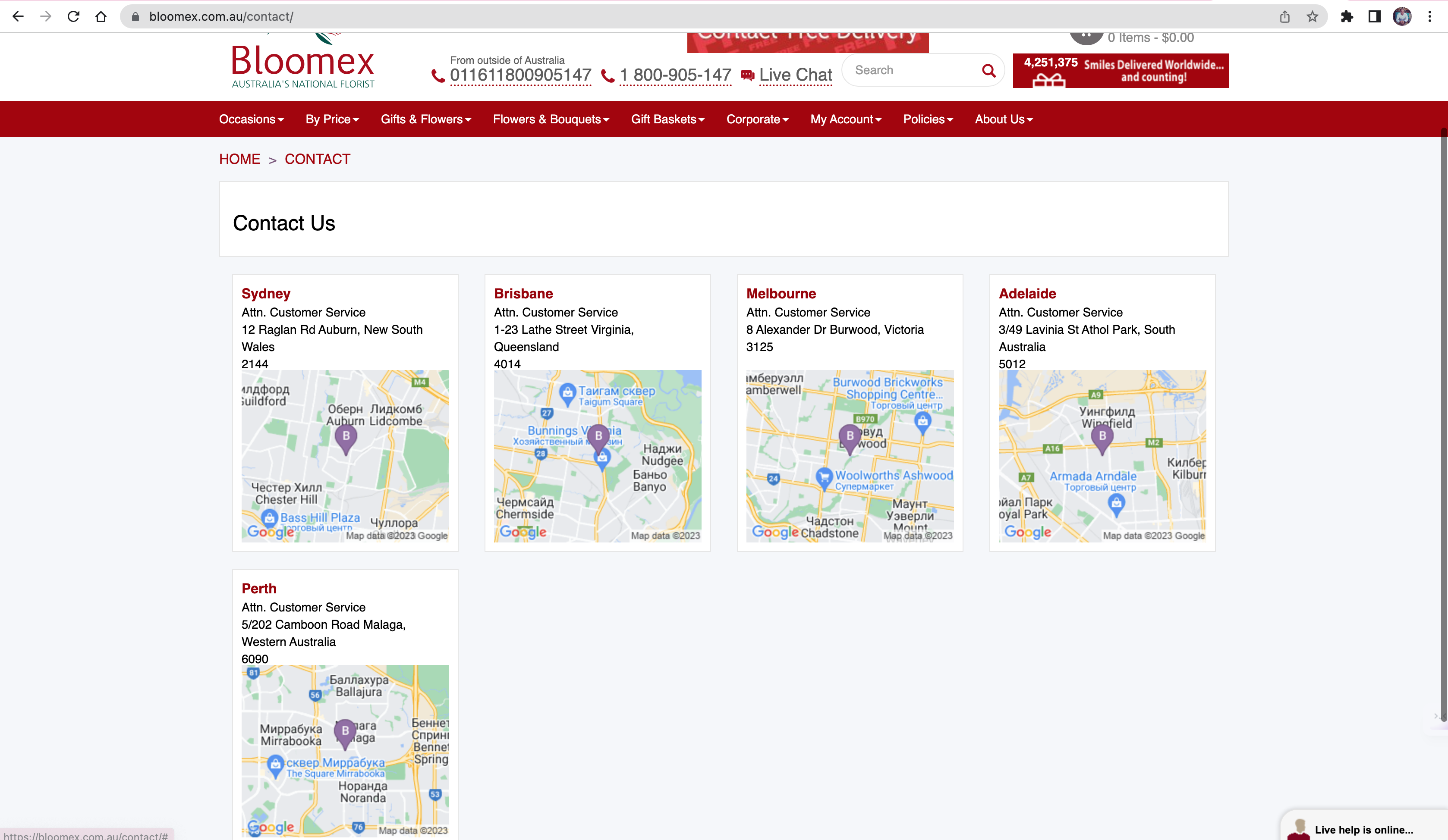Expand the Occasions menu
The height and width of the screenshot is (840, 1448).
251,119
